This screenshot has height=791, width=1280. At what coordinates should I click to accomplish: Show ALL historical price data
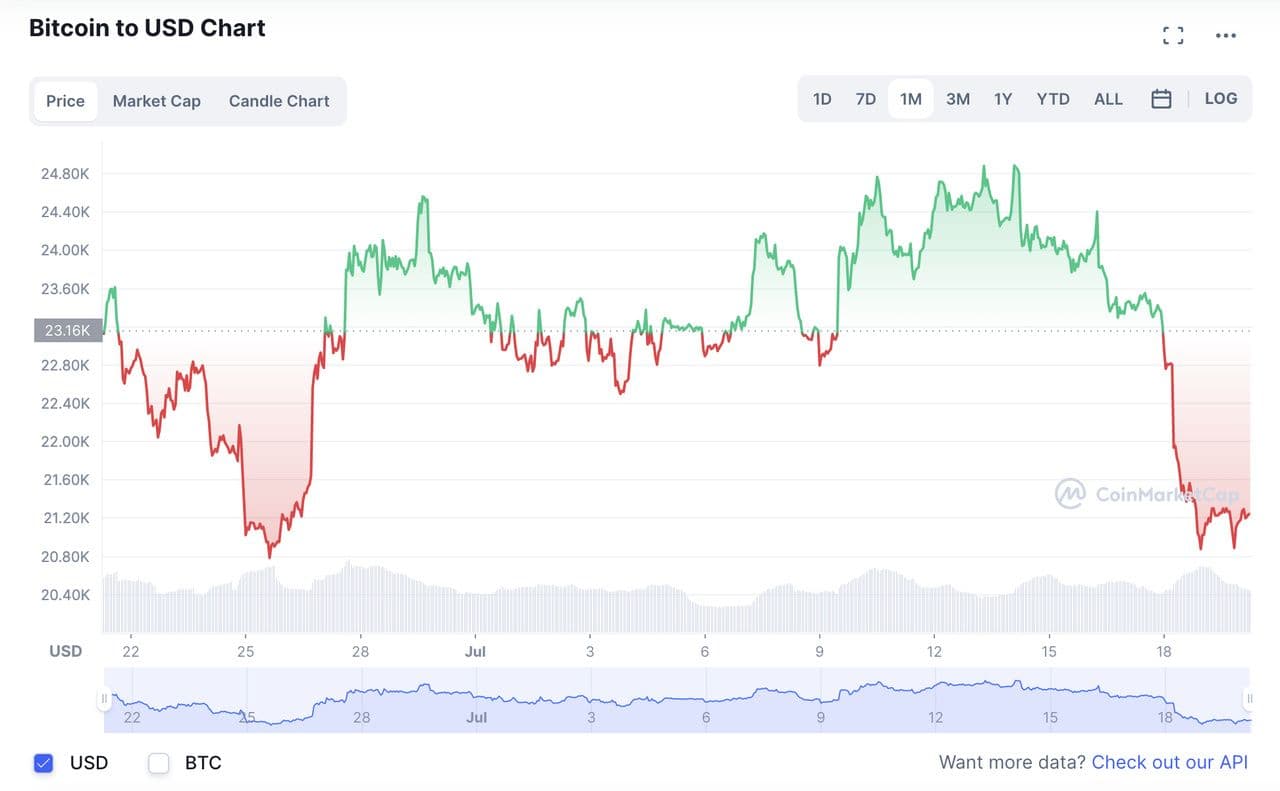pyautogui.click(x=1108, y=99)
